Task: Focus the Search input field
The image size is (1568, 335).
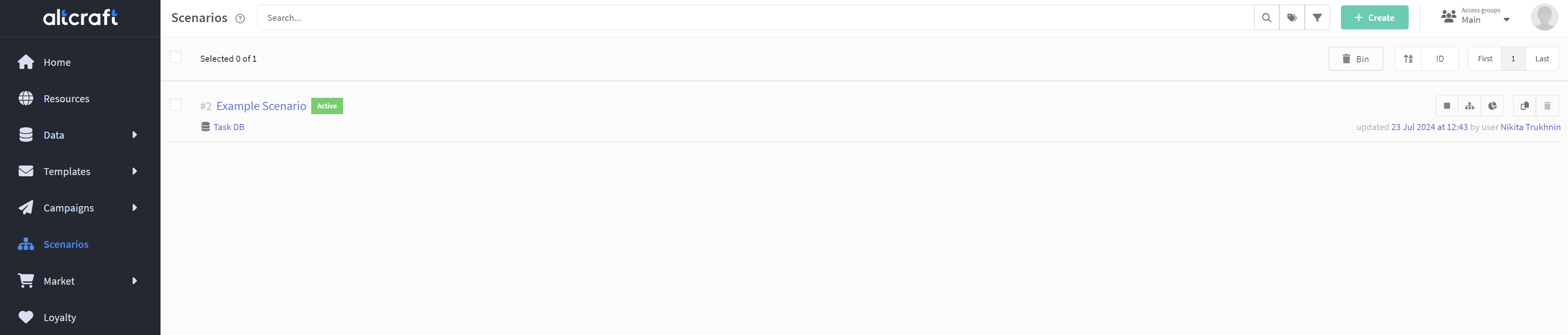Action: coord(755,18)
